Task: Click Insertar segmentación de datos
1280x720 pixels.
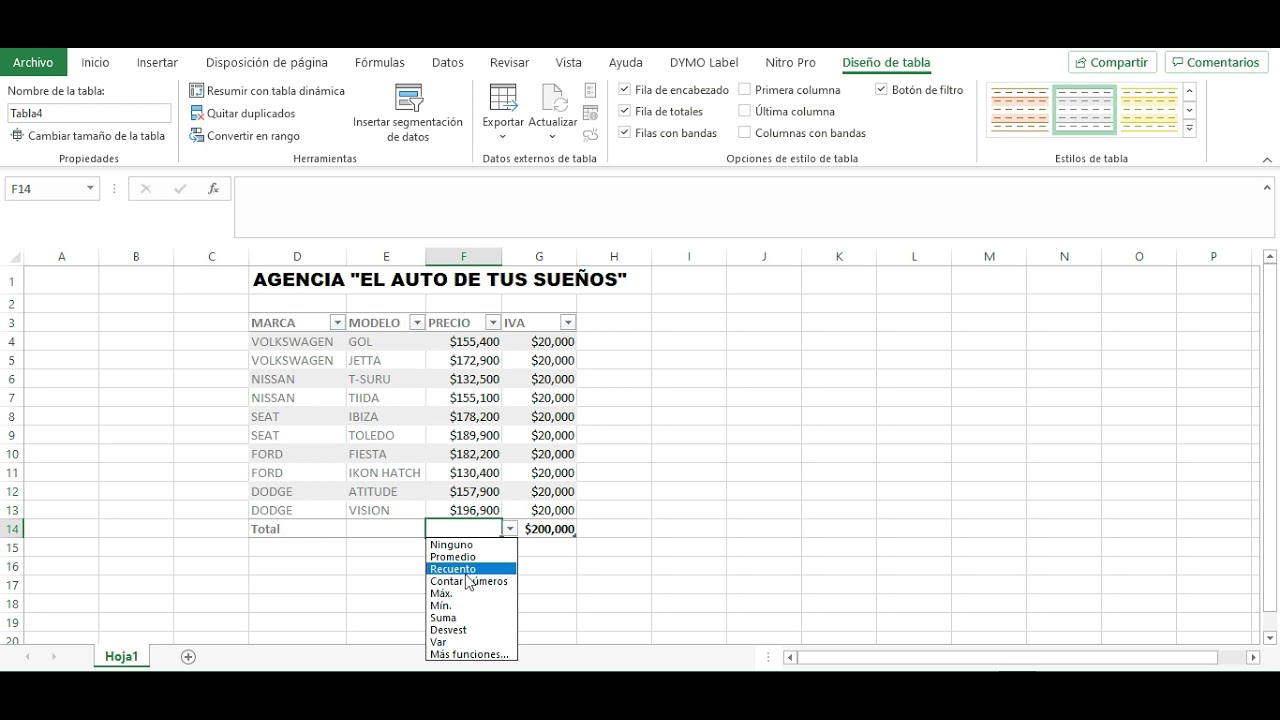Action: click(408, 114)
